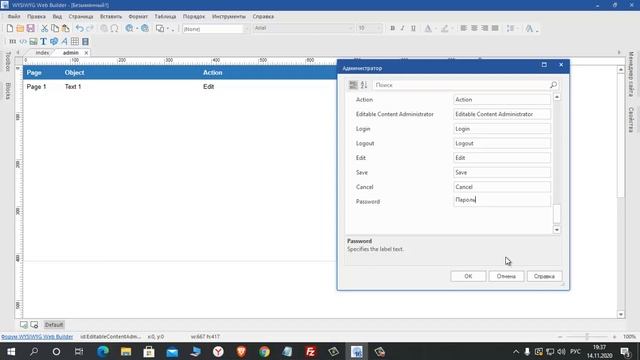Click scroll down arrow in property list
The image size is (640, 360).
pos(557,230)
